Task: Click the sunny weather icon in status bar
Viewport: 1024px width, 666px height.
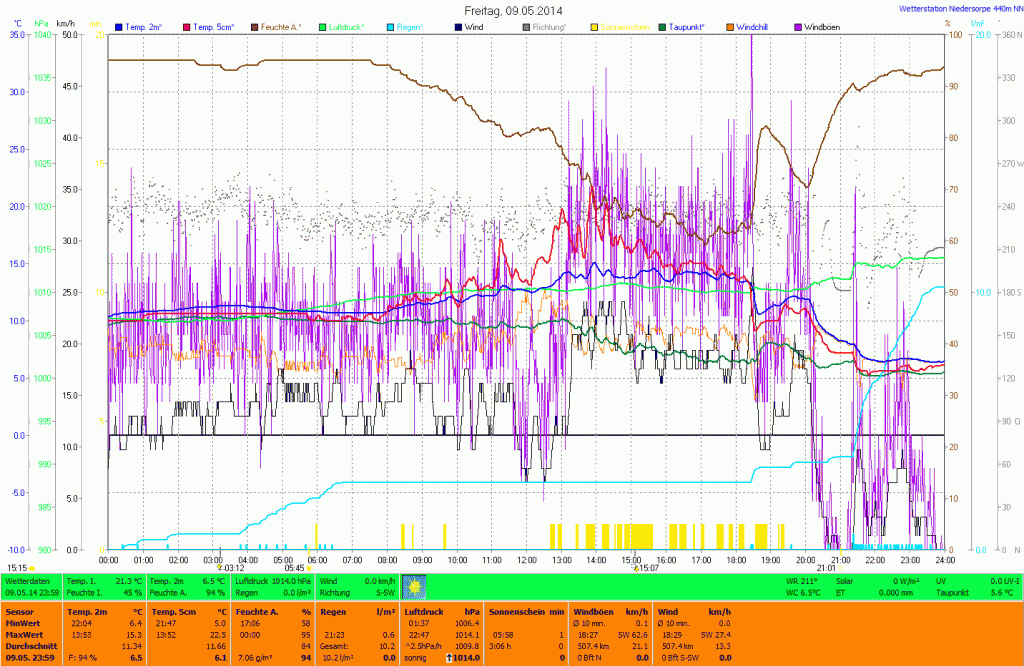Action: click(x=414, y=585)
